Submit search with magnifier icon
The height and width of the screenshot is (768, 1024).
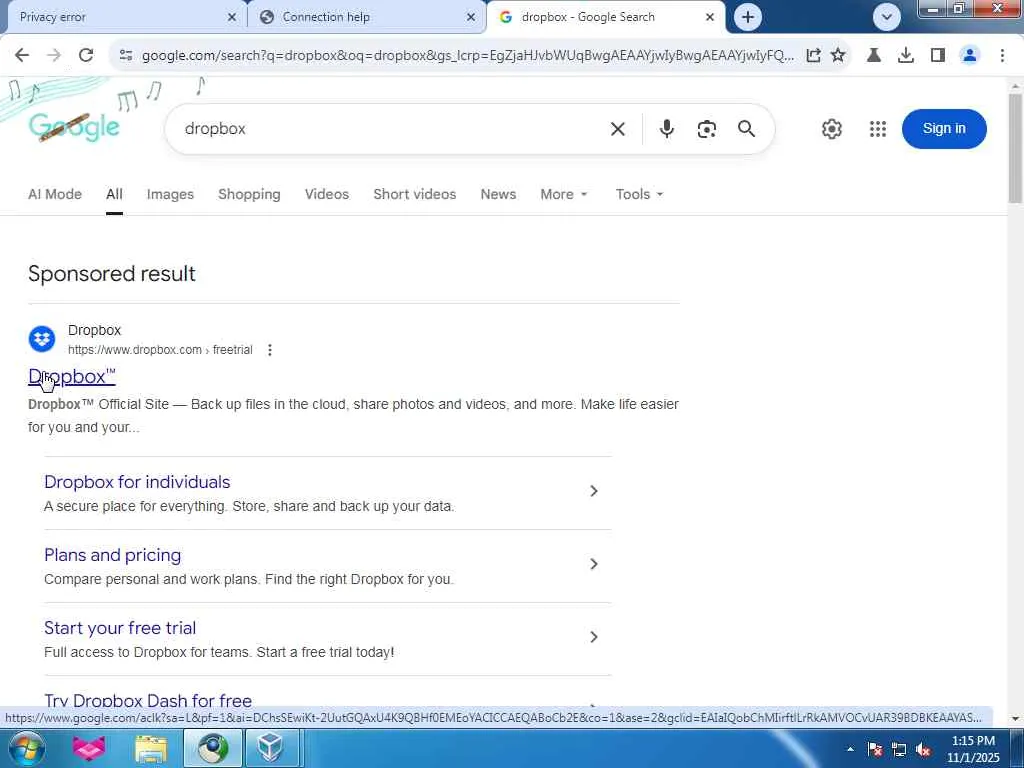[746, 129]
